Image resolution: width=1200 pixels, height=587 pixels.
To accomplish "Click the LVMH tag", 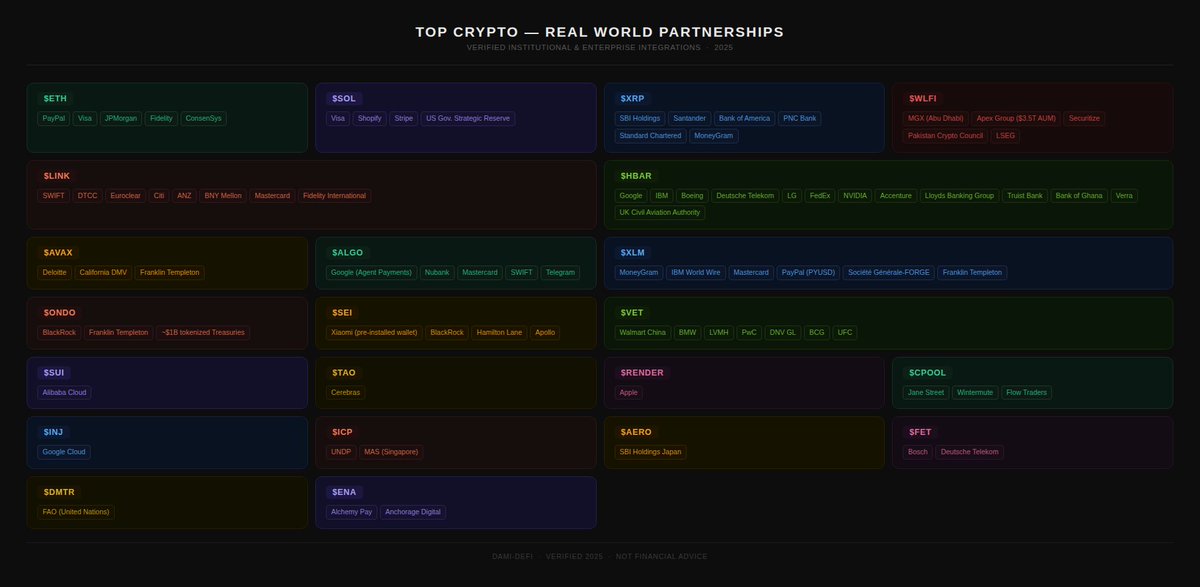I will coord(718,332).
